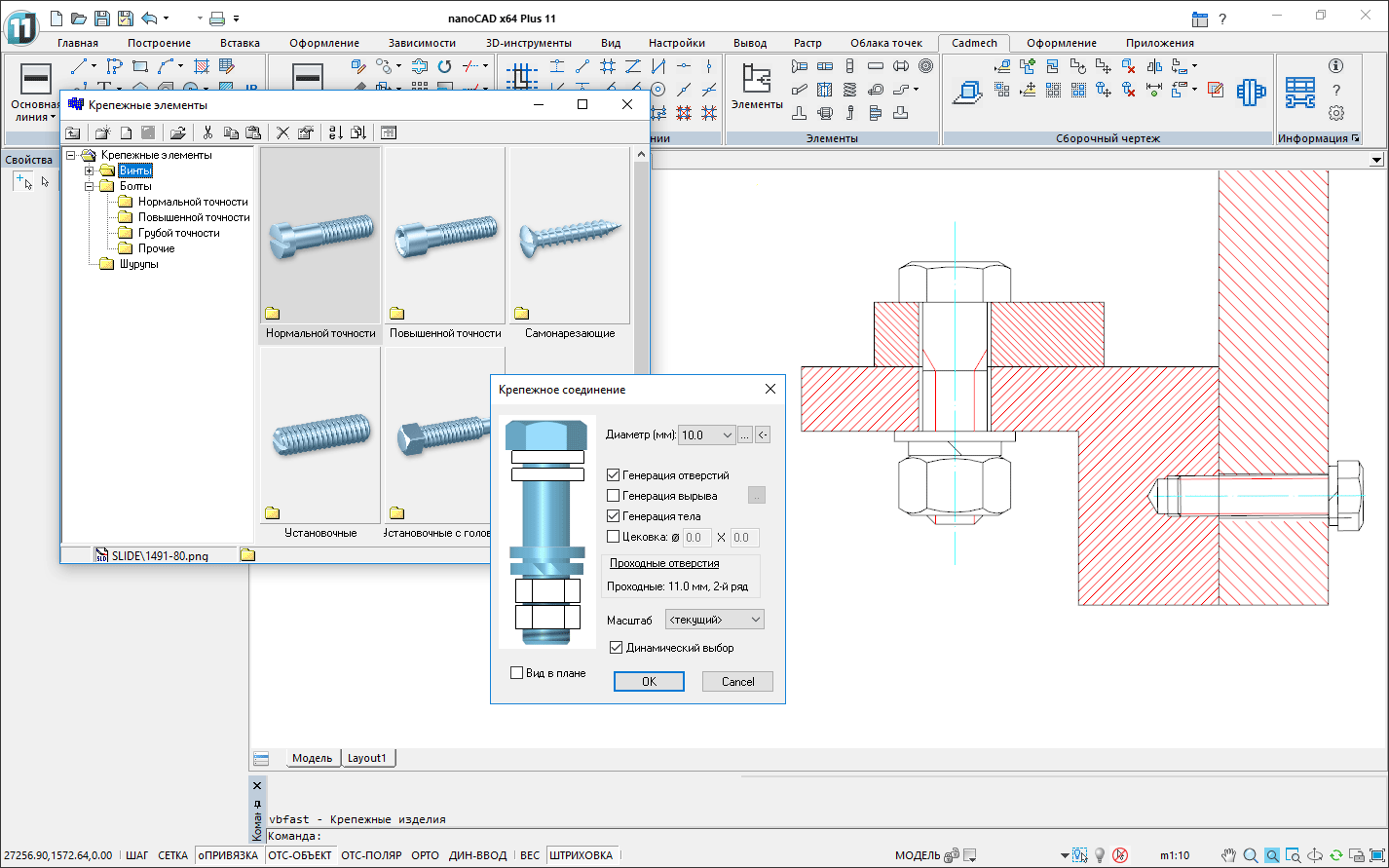The image size is (1389, 868).
Task: Click OK in Крепежное соединение dialog
Action: click(649, 682)
